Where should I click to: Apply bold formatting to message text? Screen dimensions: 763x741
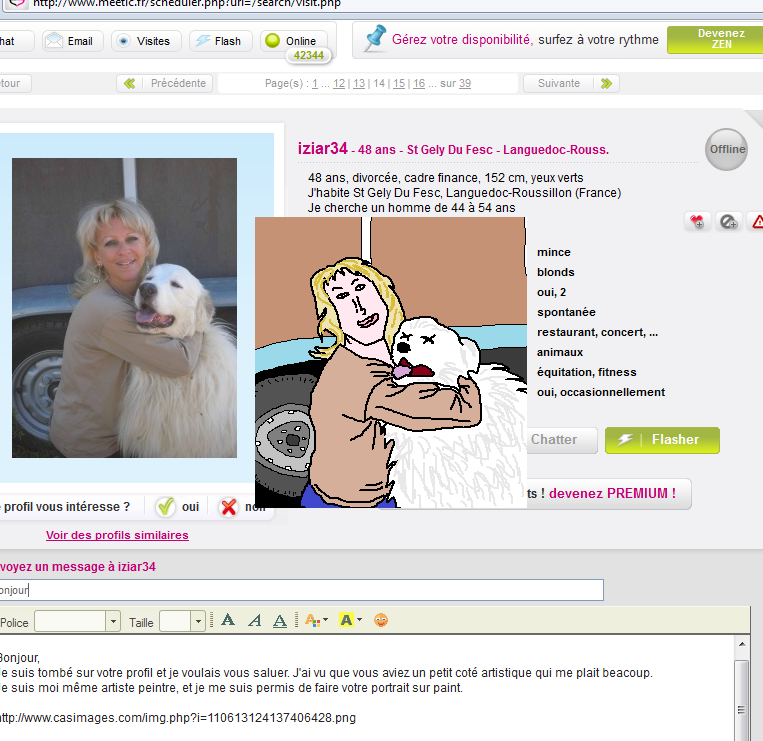(x=228, y=621)
